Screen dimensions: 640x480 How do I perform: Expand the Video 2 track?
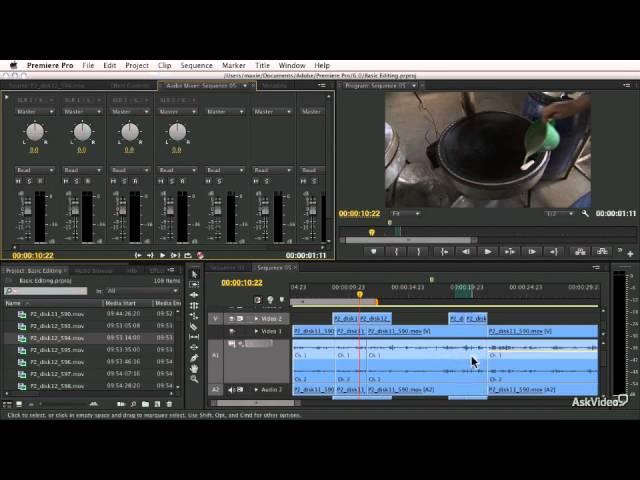click(x=256, y=318)
